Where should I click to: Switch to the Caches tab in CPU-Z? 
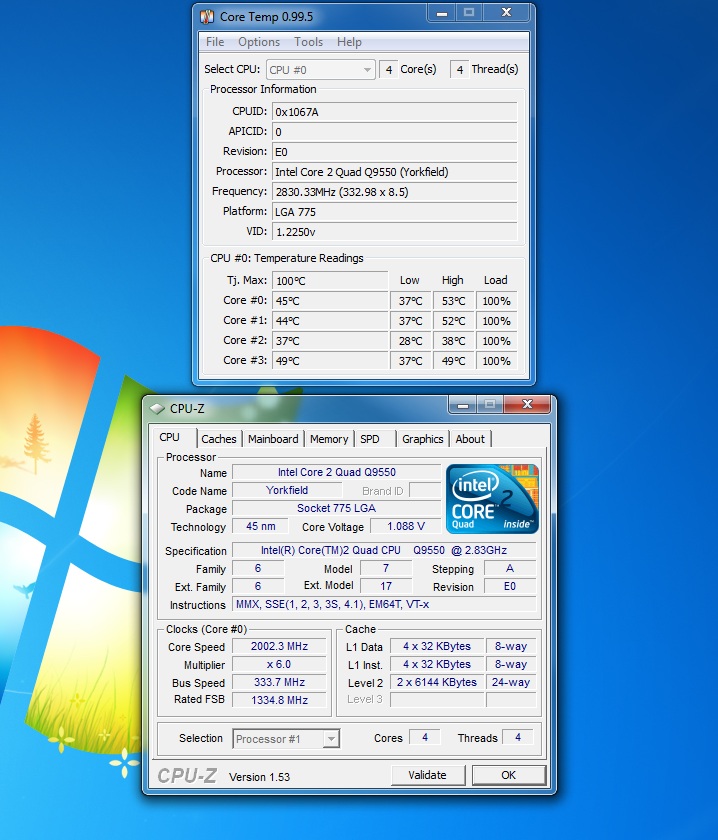pyautogui.click(x=219, y=439)
